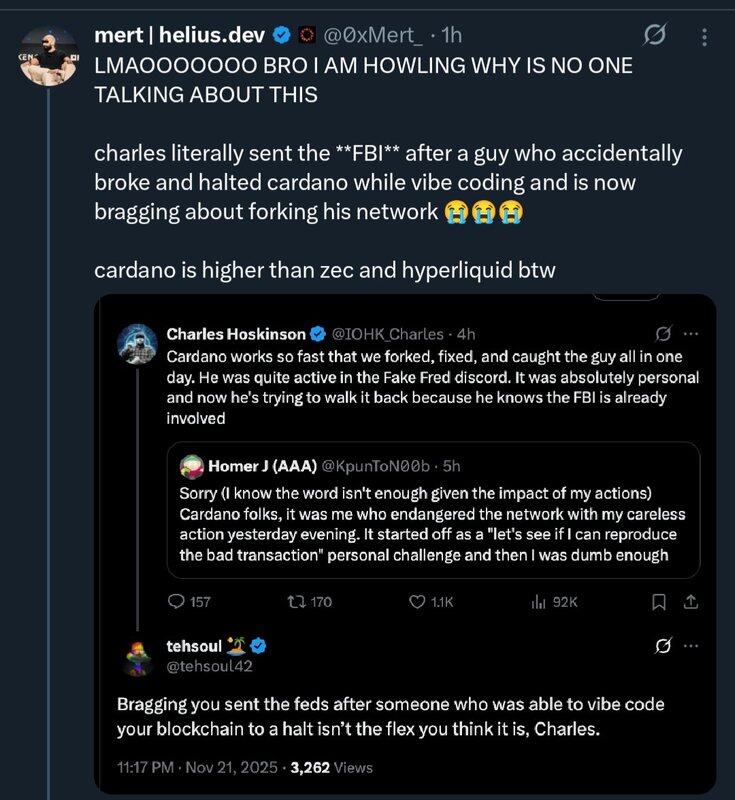Open more options on Charles Hoskinson's tweet

(690, 333)
